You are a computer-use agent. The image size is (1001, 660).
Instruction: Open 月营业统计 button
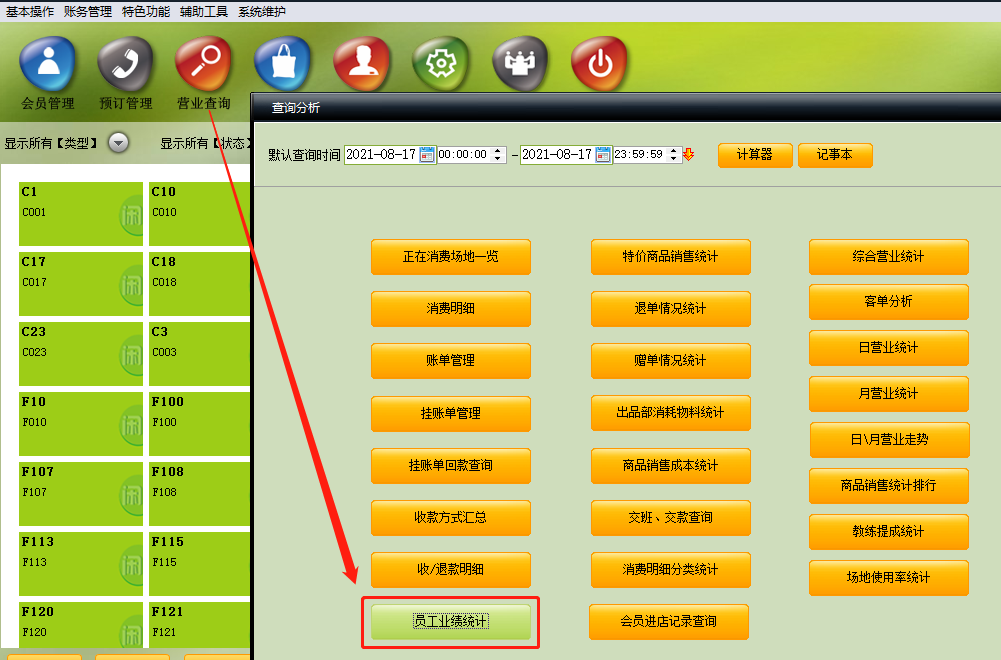click(889, 394)
